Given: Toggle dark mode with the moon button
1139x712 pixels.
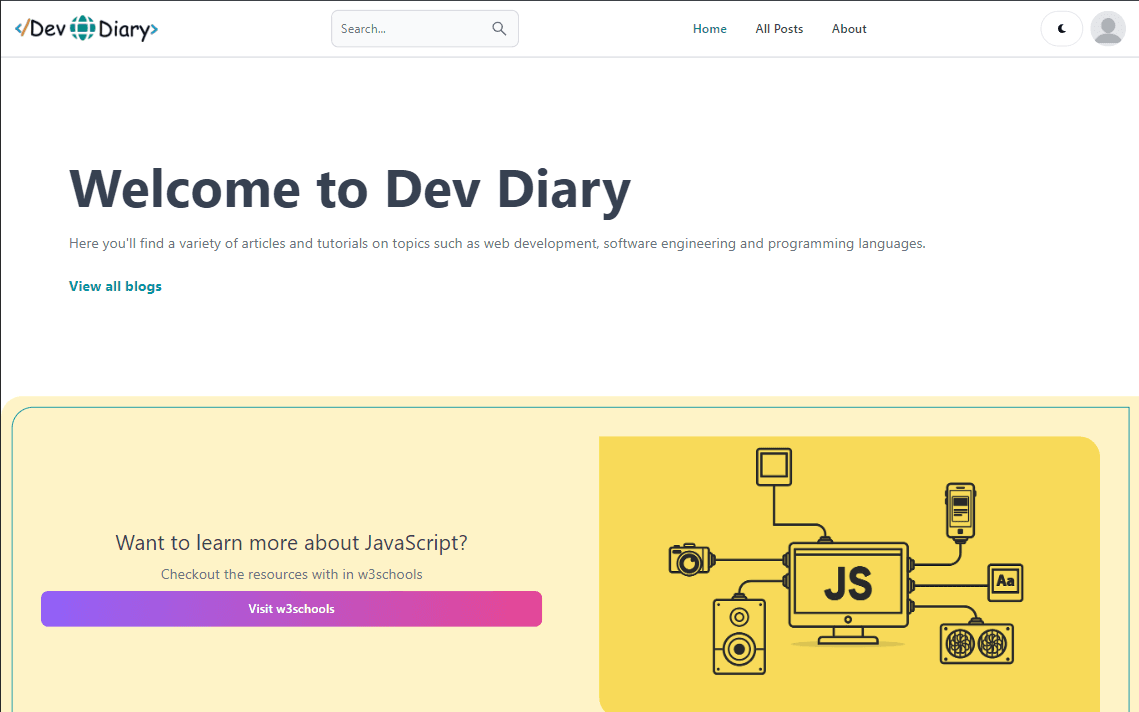Looking at the screenshot, I should coord(1061,28).
